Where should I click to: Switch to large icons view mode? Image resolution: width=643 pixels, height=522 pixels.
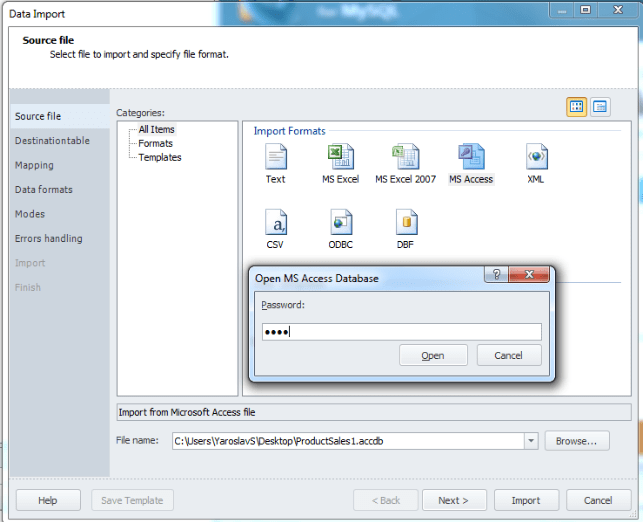(x=576, y=107)
